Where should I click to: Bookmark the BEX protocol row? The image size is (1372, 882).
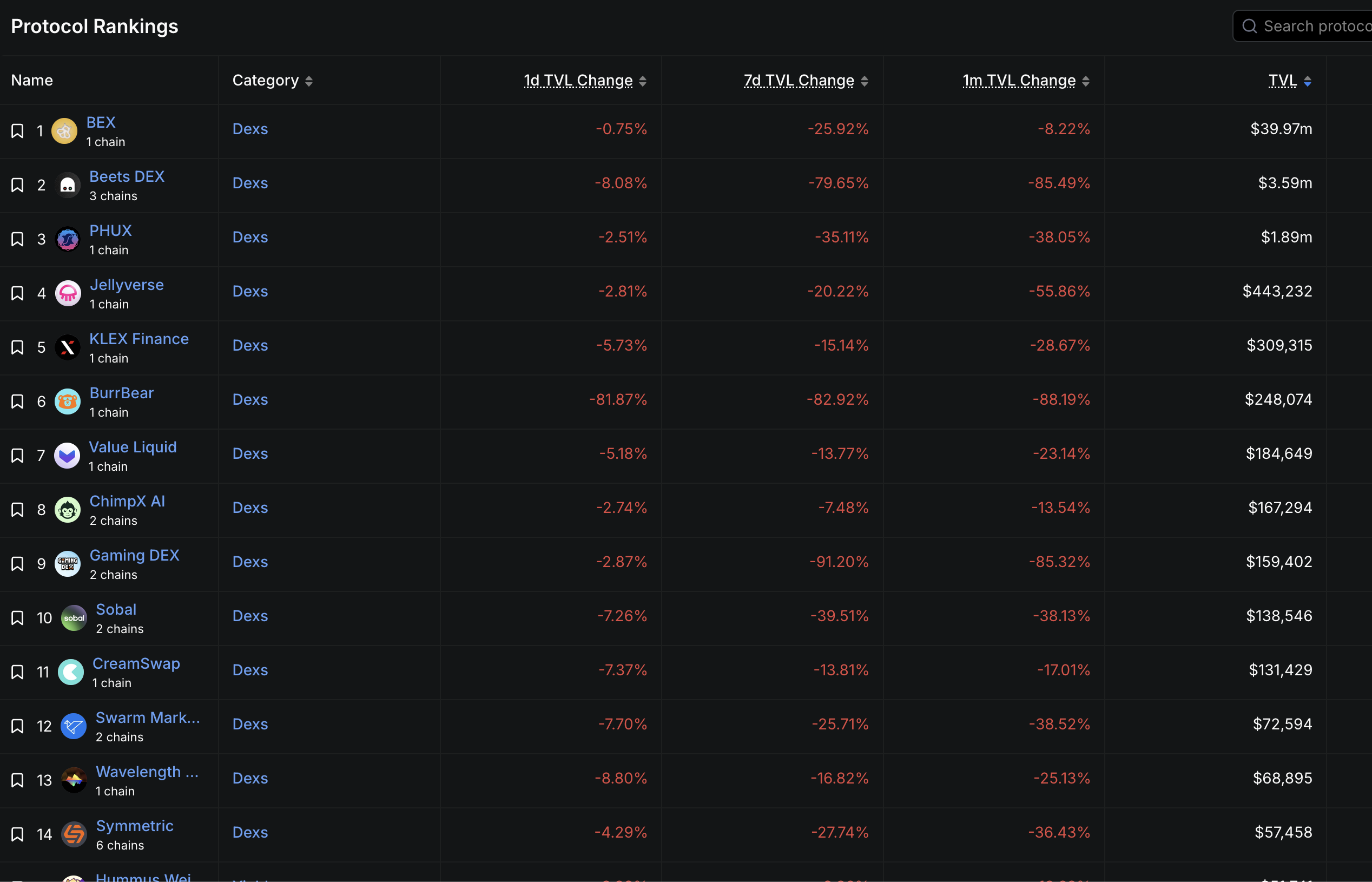(18, 131)
